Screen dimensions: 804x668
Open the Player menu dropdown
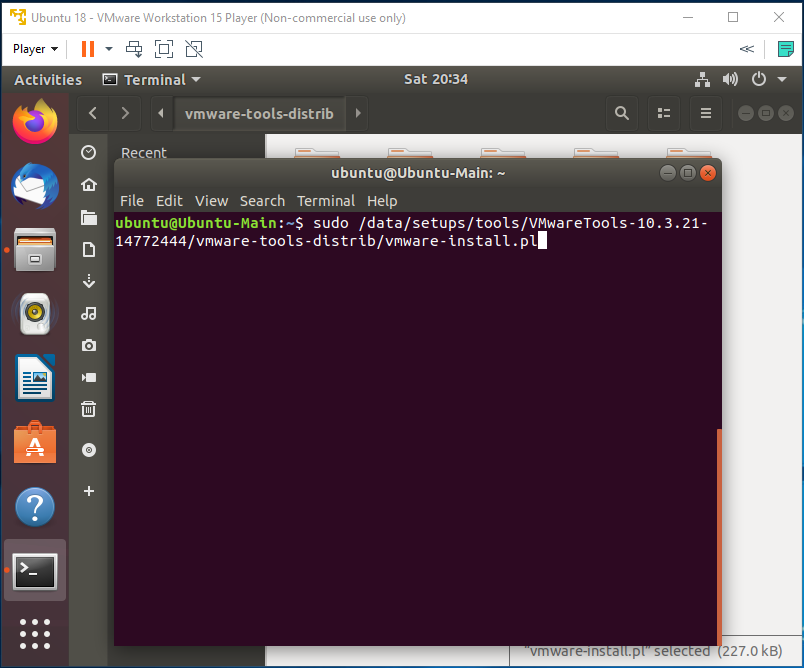[35, 49]
